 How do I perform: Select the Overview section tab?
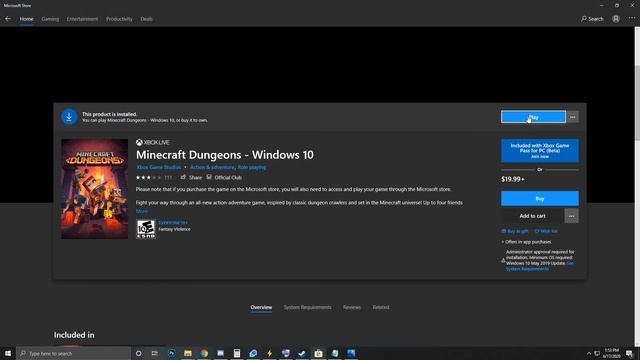[261, 307]
